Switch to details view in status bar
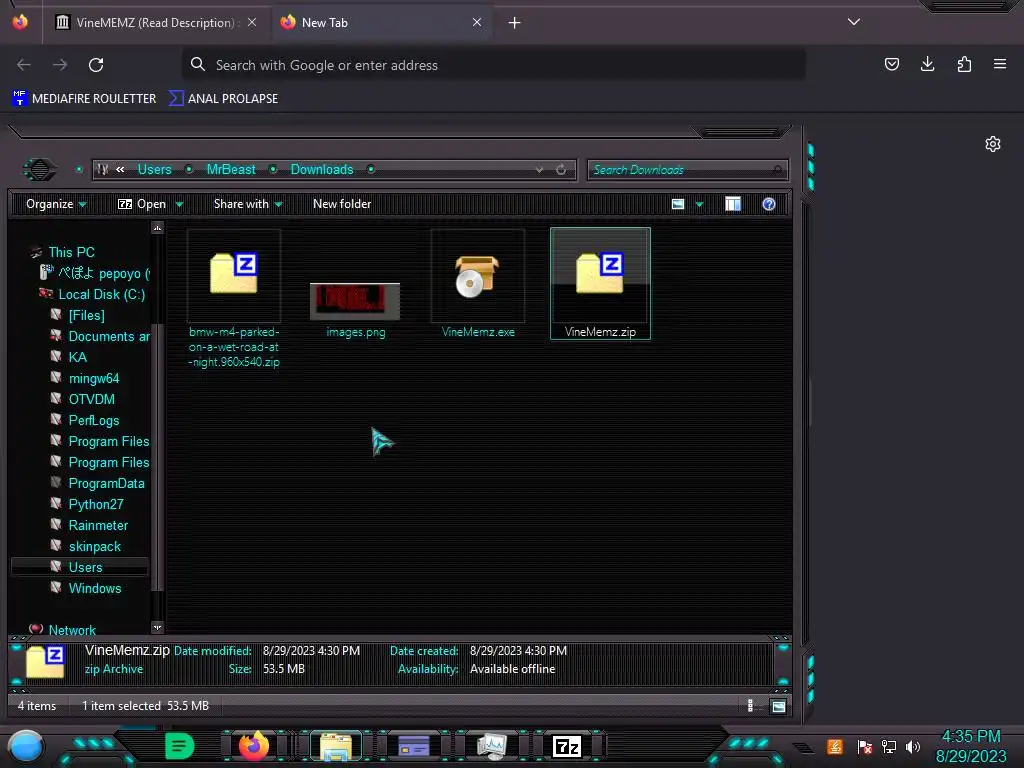Screen dimensions: 1024x768 click(x=750, y=706)
